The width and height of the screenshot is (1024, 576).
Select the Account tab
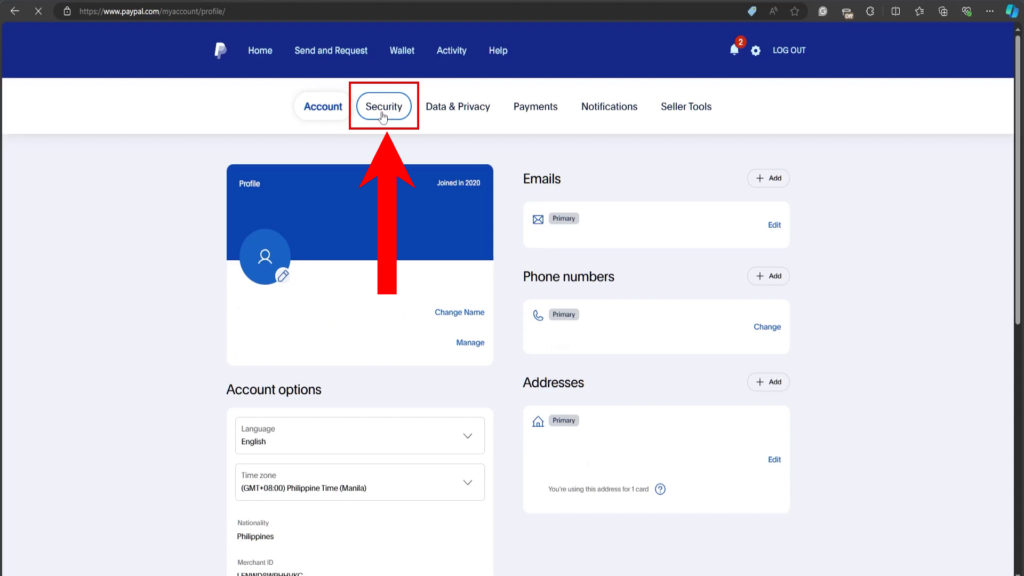point(323,106)
